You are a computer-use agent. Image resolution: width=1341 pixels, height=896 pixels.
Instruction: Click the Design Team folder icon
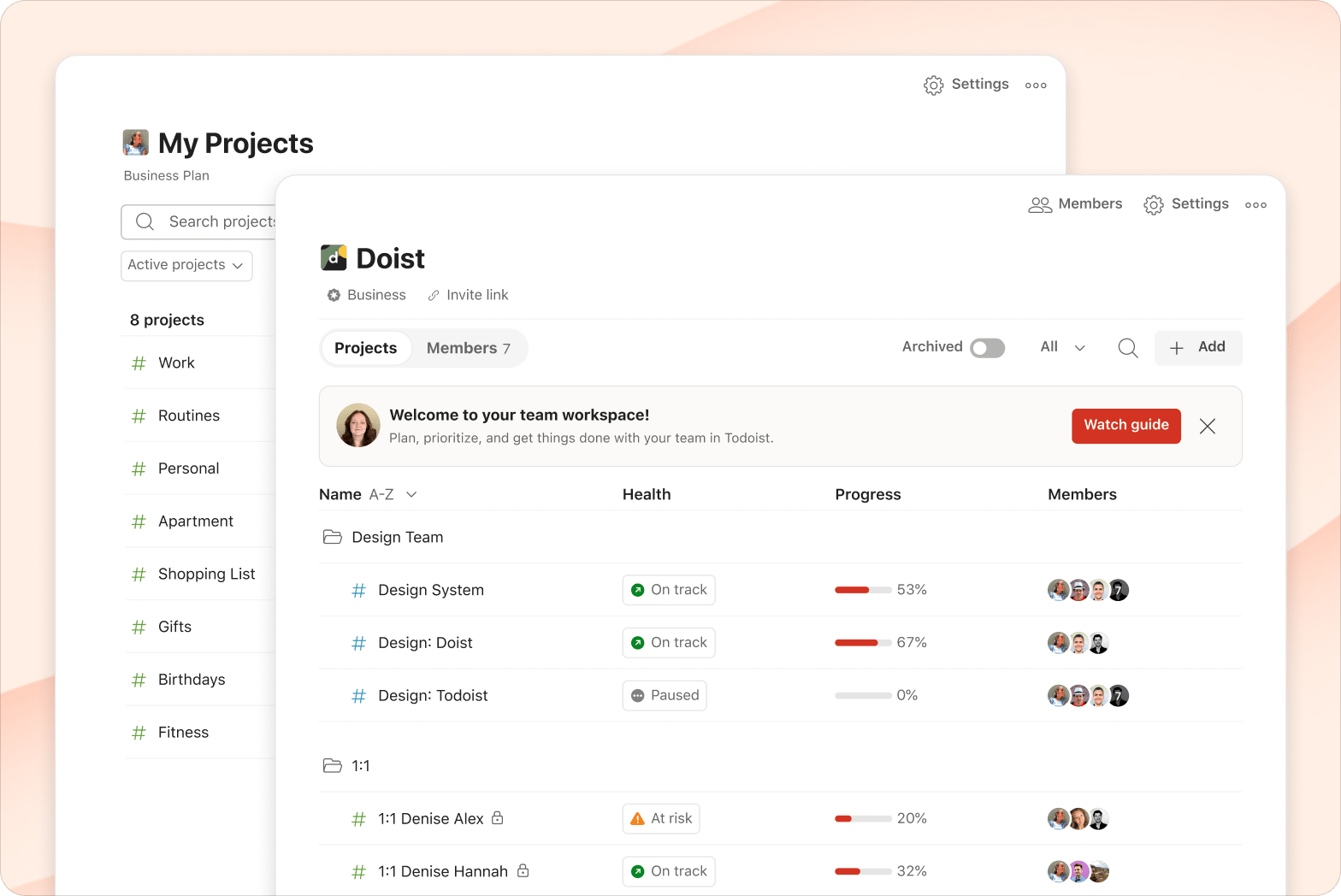pos(333,537)
